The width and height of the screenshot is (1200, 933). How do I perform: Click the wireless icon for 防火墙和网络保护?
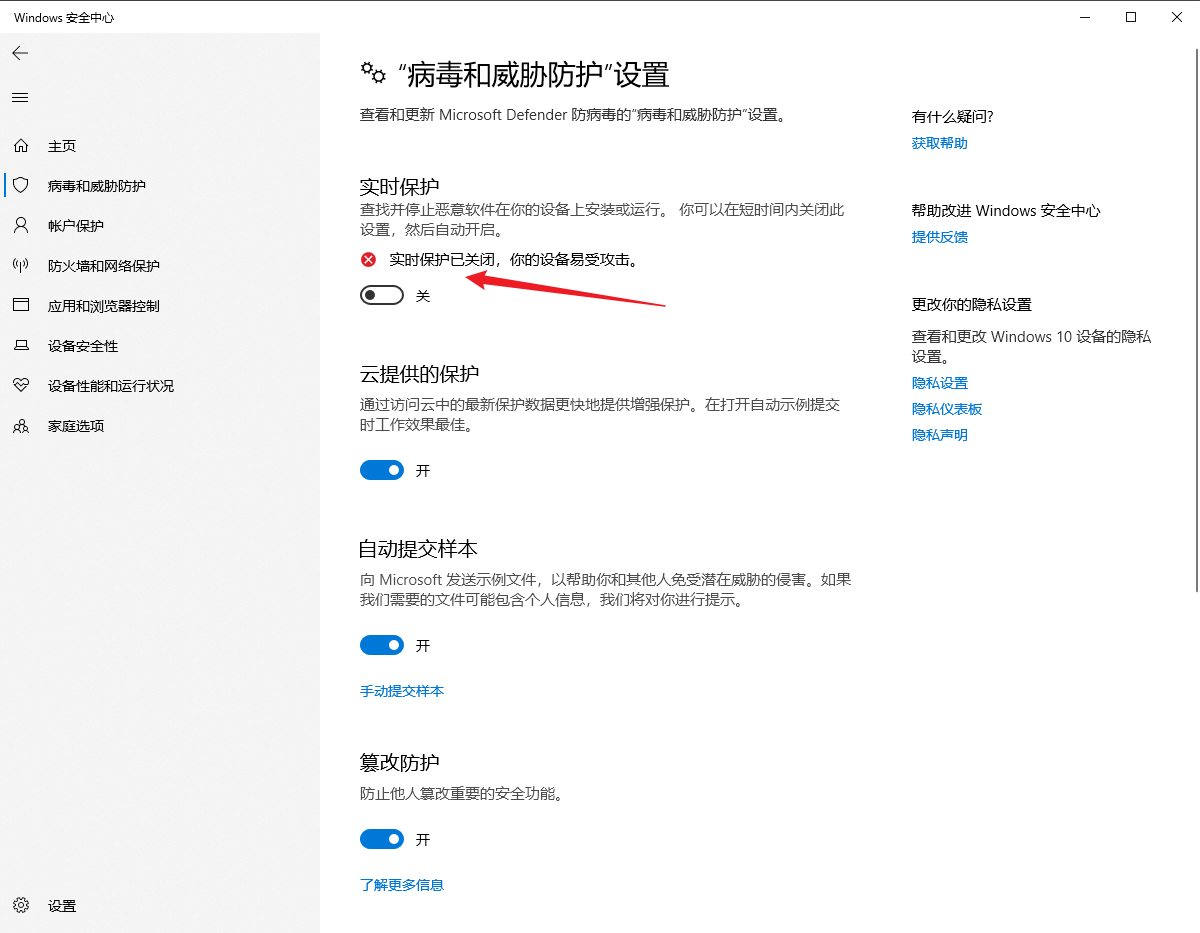21,266
